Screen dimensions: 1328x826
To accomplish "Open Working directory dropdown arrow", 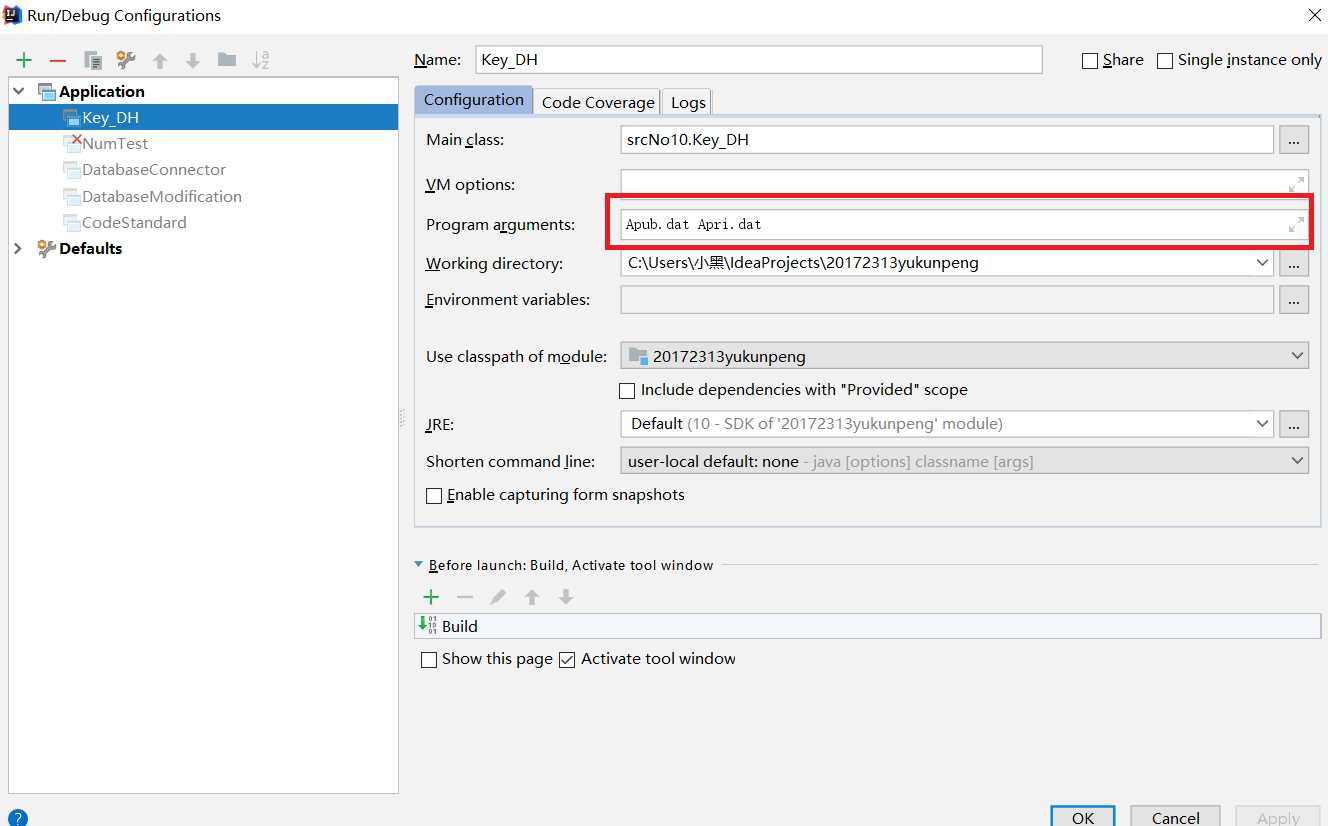I will pos(1262,263).
